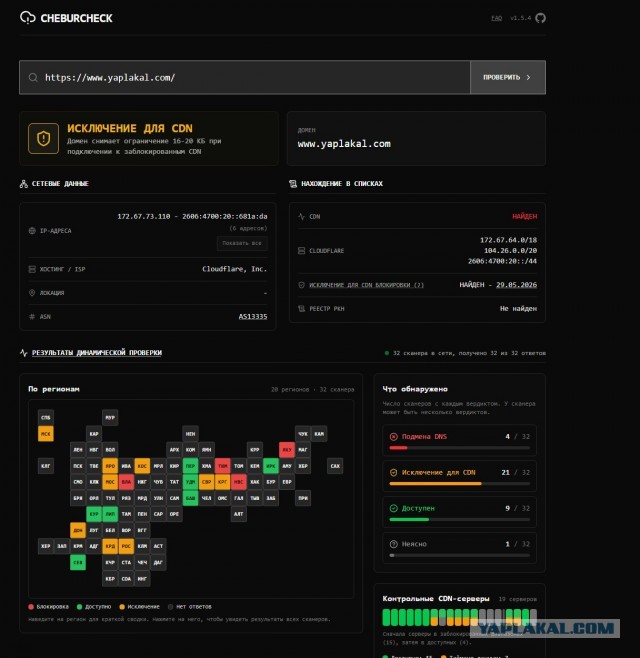Click the pulse icon beside Результаты динамической проверки
Screen dimensions: 640x658
click(24, 352)
